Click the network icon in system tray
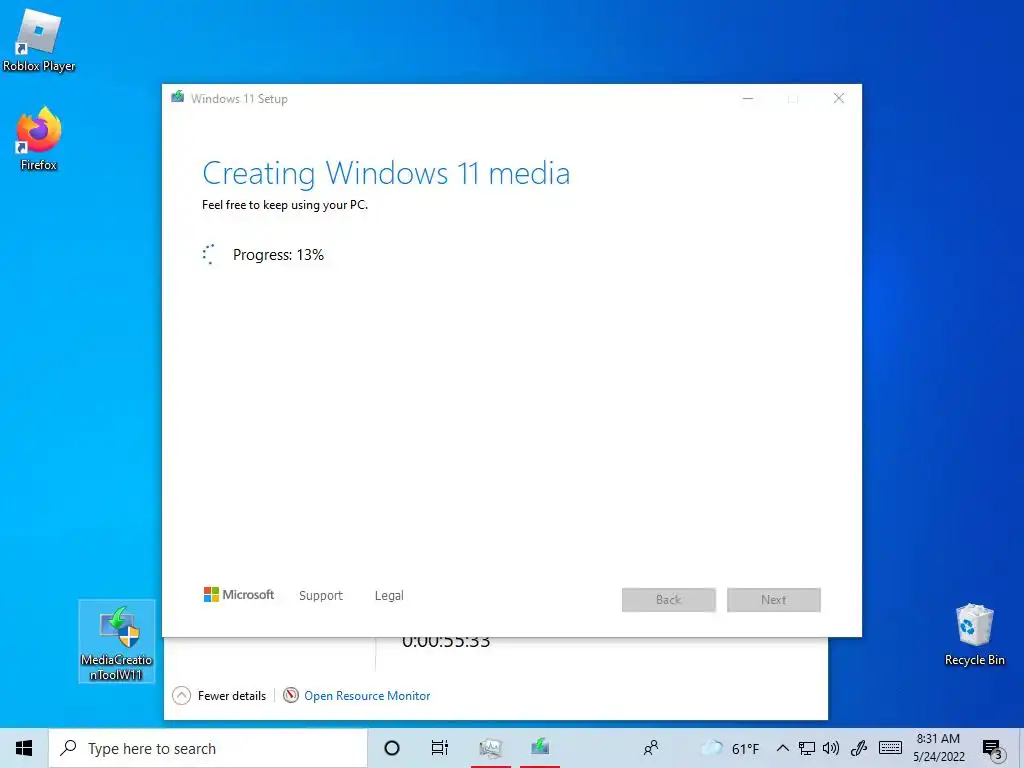Image resolution: width=1024 pixels, height=768 pixels. [x=807, y=748]
